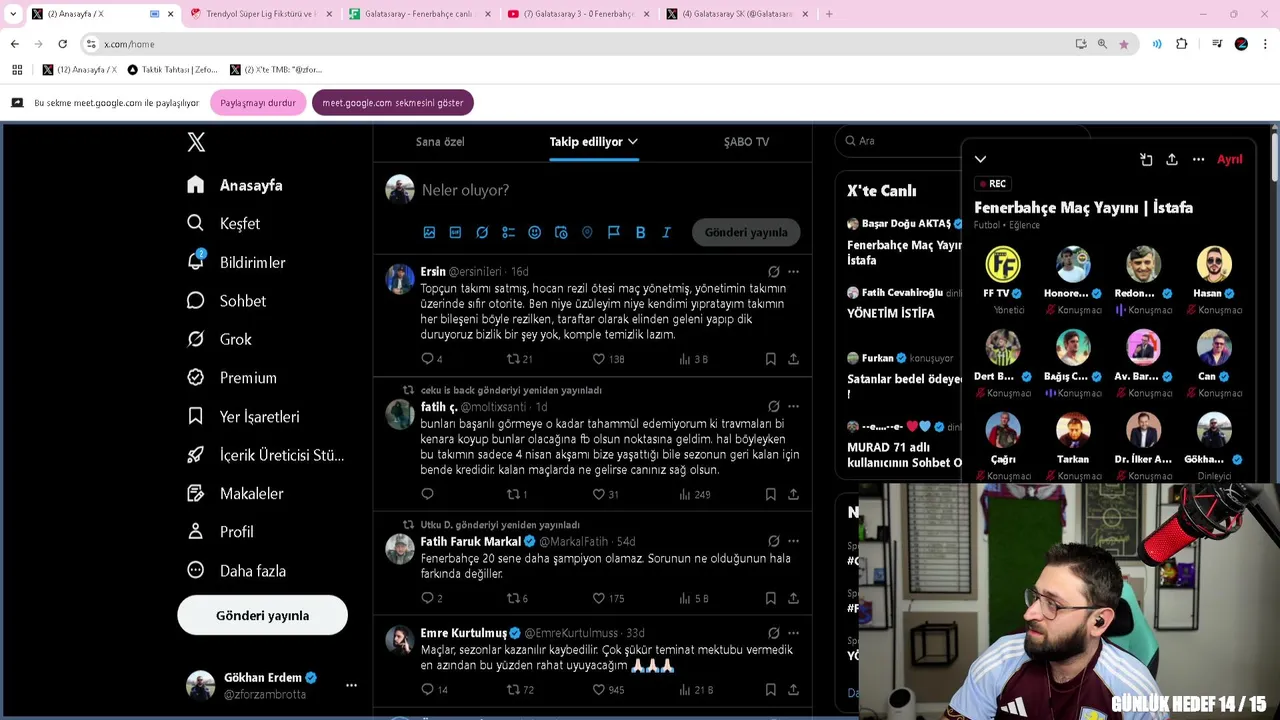Click meet.google.com sekmesini göster button
Image resolution: width=1280 pixels, height=720 pixels.
[392, 103]
